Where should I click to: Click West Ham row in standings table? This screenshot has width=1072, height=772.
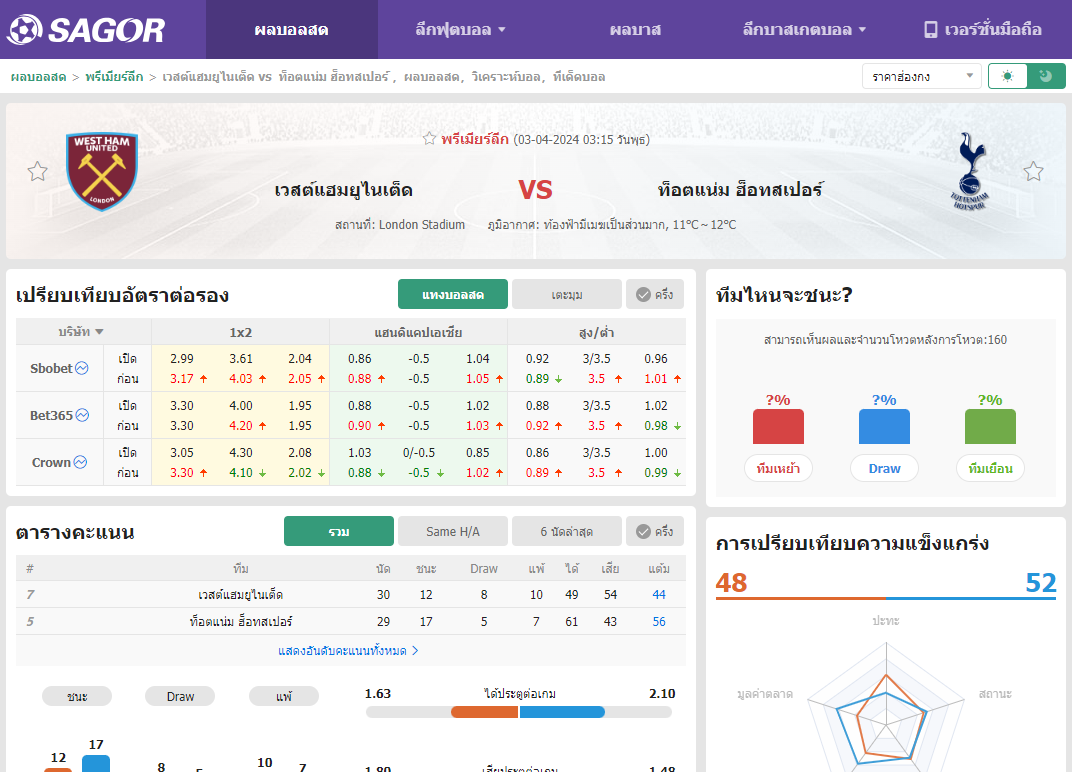(x=351, y=594)
